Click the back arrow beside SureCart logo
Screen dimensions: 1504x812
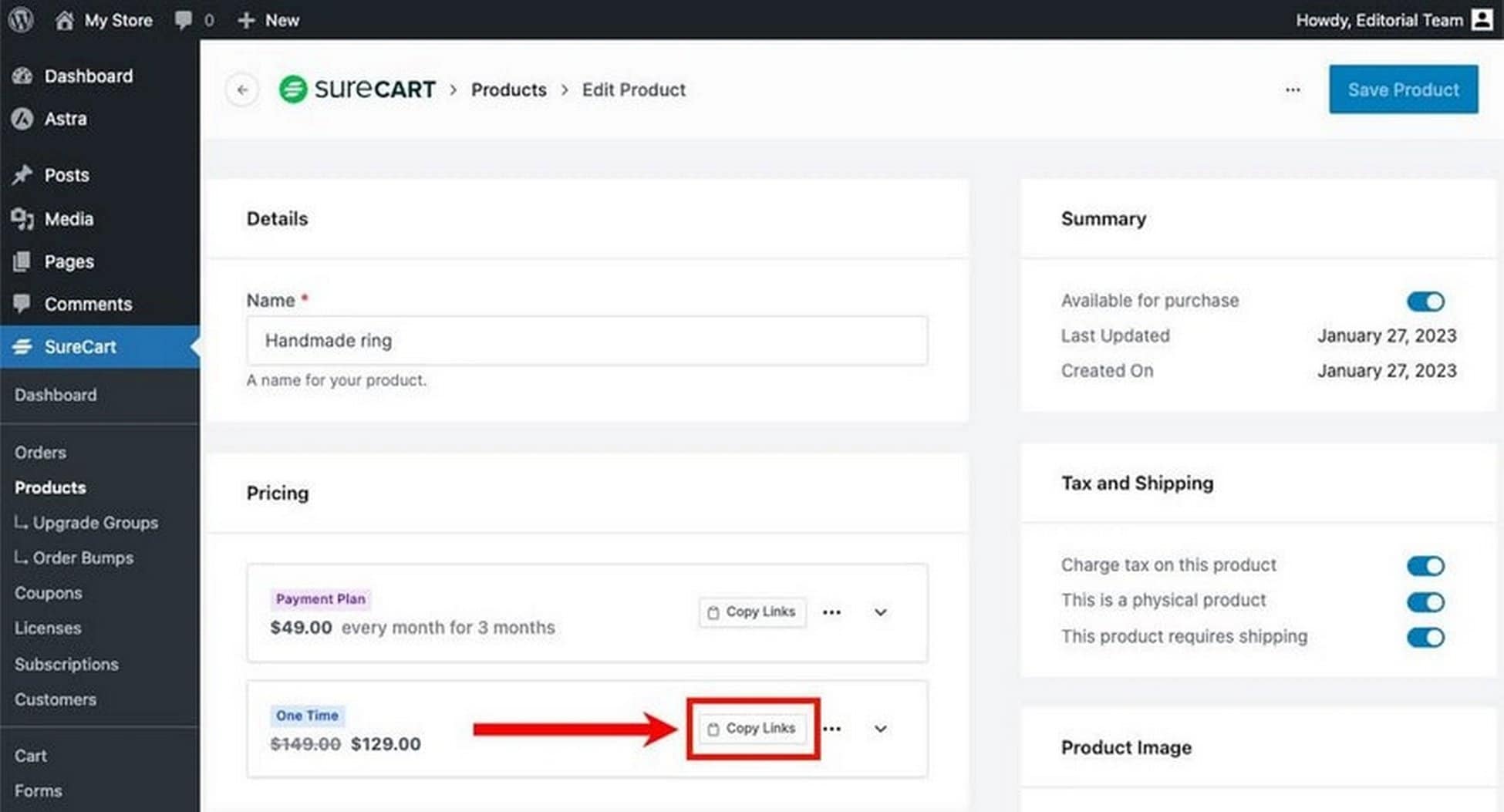pyautogui.click(x=242, y=89)
